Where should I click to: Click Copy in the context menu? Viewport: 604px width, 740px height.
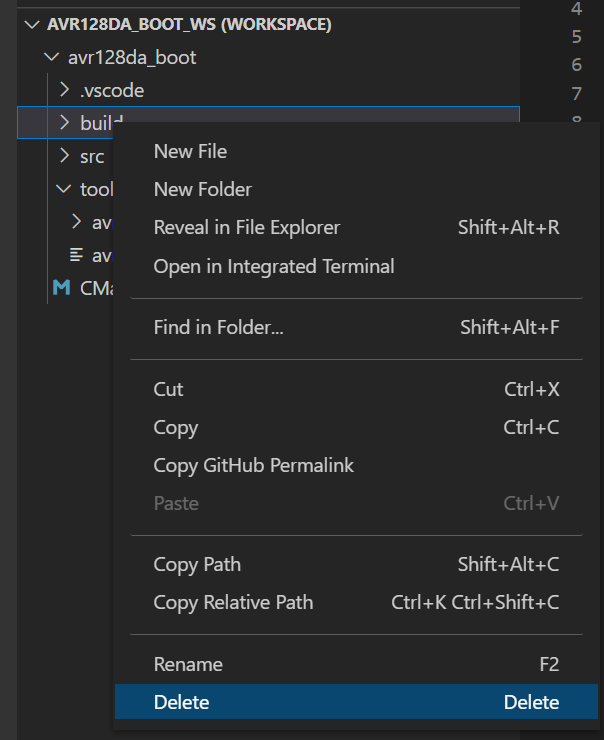(x=175, y=428)
